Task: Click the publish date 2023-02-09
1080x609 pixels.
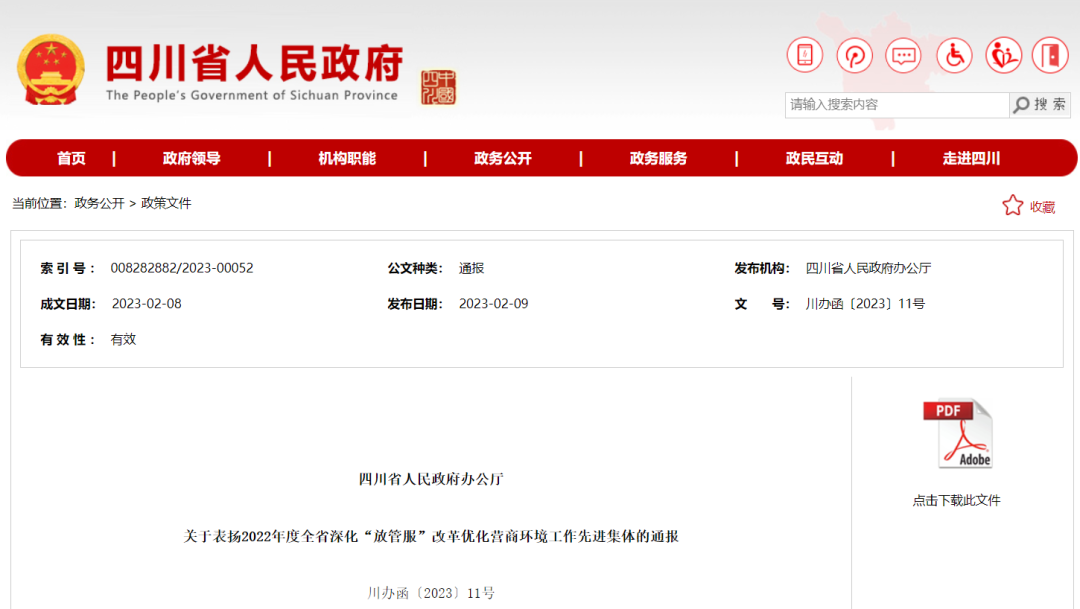Action: click(x=494, y=304)
